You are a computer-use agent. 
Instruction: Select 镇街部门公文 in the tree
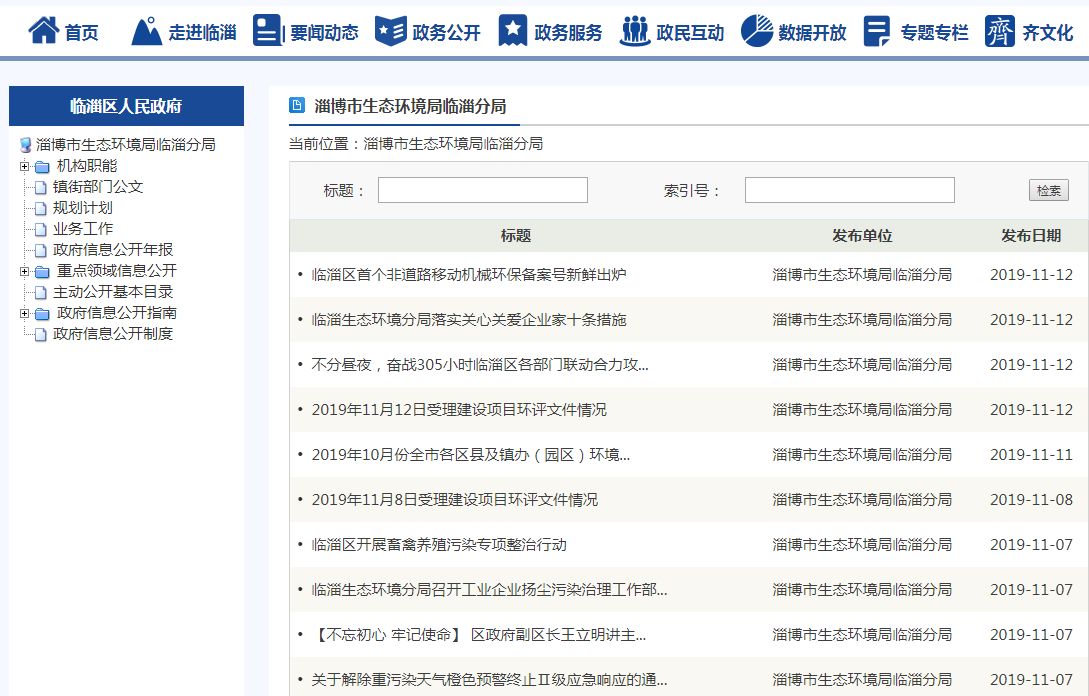click(x=98, y=187)
